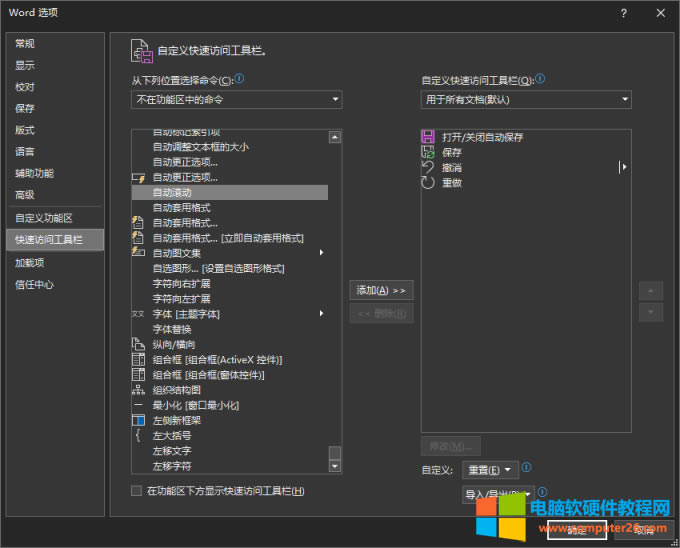Click the 左侧新框架 frame icon
The image size is (680, 548).
pyautogui.click(x=139, y=420)
